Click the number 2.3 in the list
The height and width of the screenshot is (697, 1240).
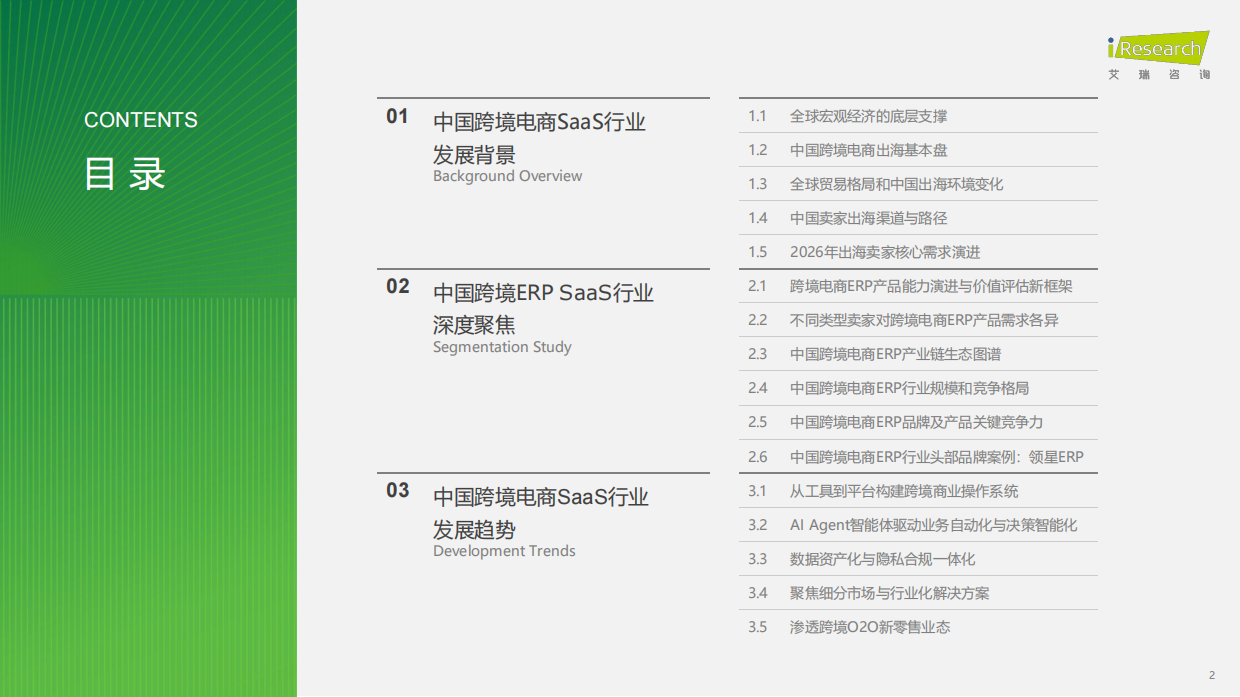(x=757, y=354)
